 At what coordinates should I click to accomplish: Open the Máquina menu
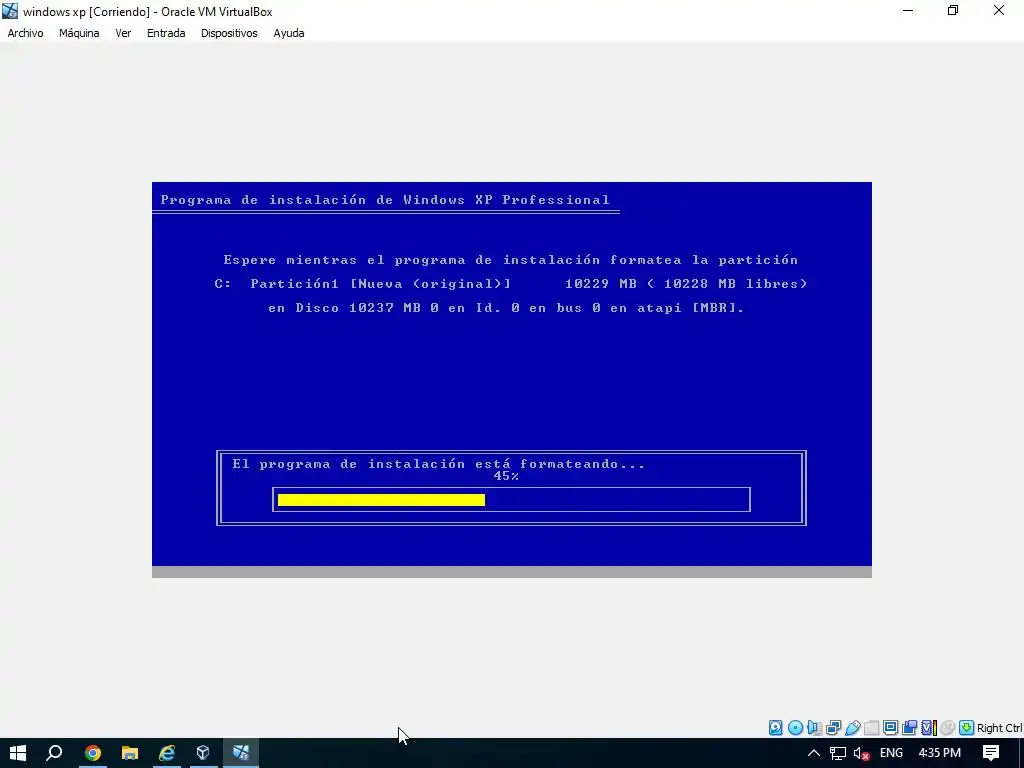(79, 33)
